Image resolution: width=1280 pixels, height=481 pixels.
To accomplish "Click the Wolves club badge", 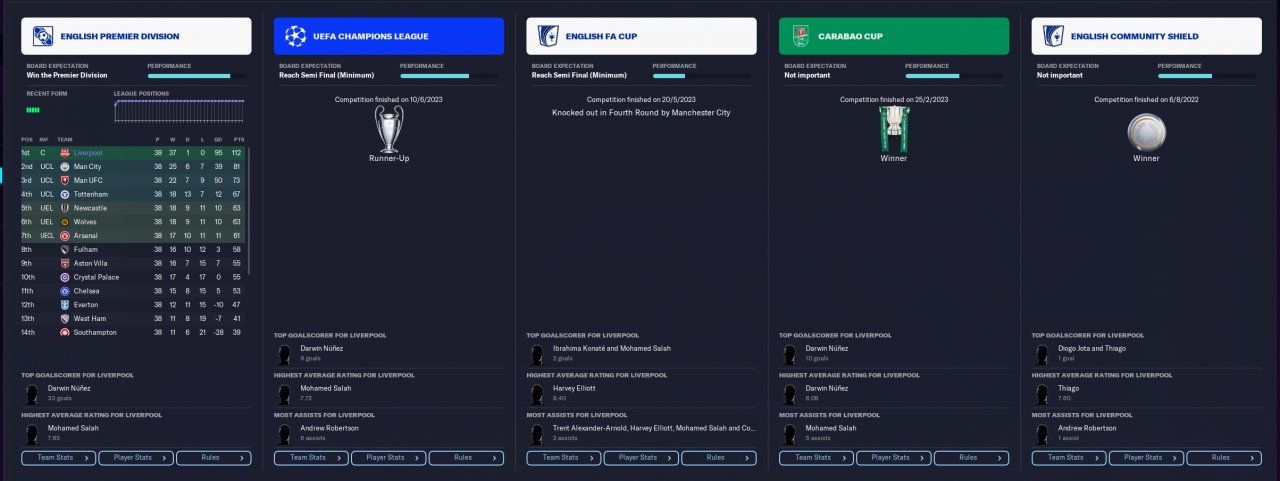I will [x=65, y=221].
